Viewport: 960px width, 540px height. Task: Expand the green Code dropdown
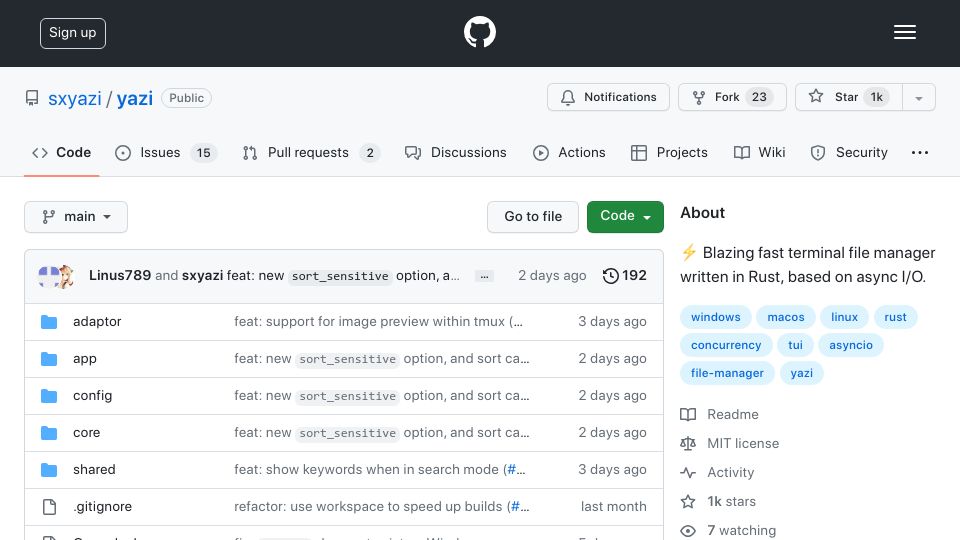625,217
